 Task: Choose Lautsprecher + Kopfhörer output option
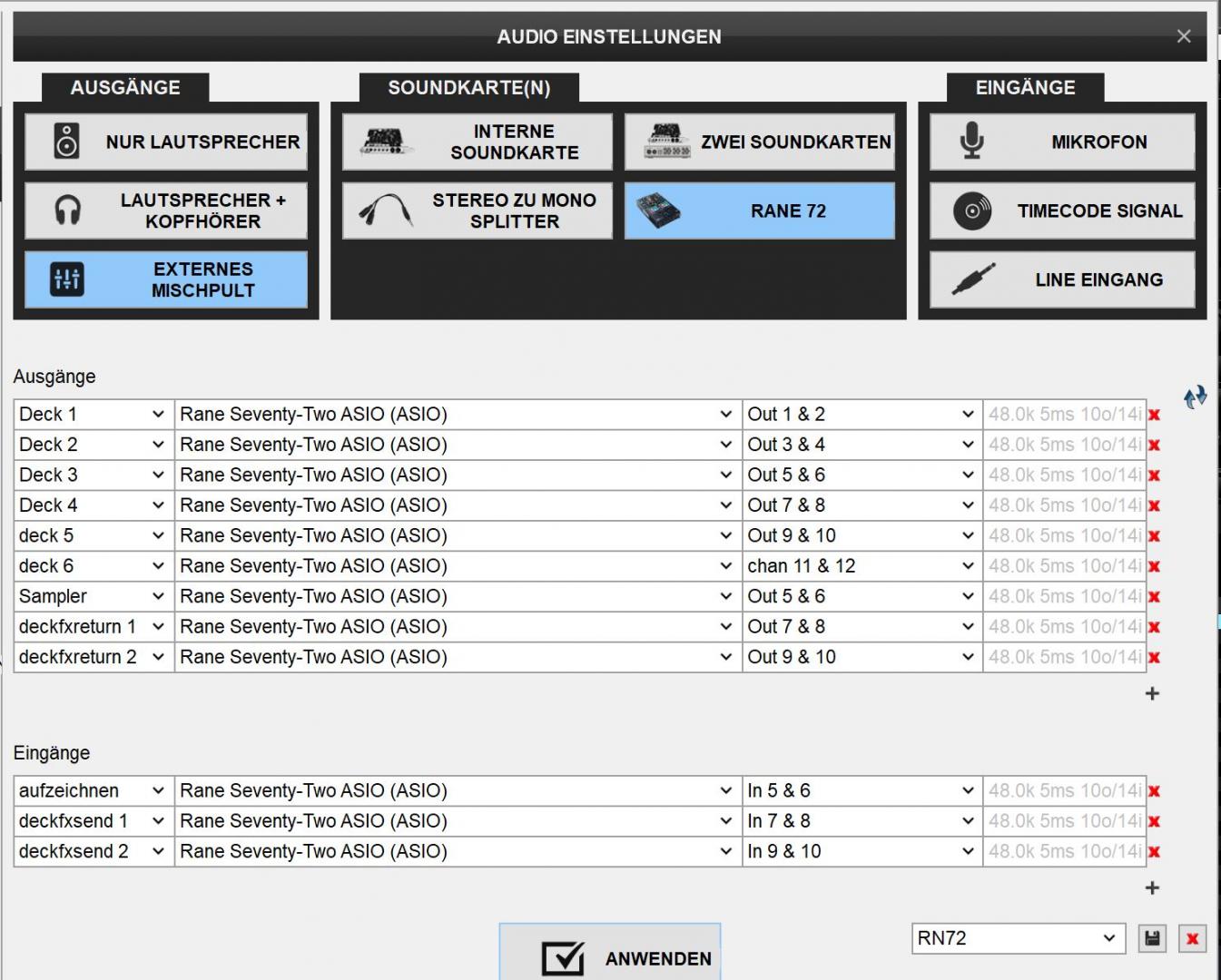pos(166,211)
